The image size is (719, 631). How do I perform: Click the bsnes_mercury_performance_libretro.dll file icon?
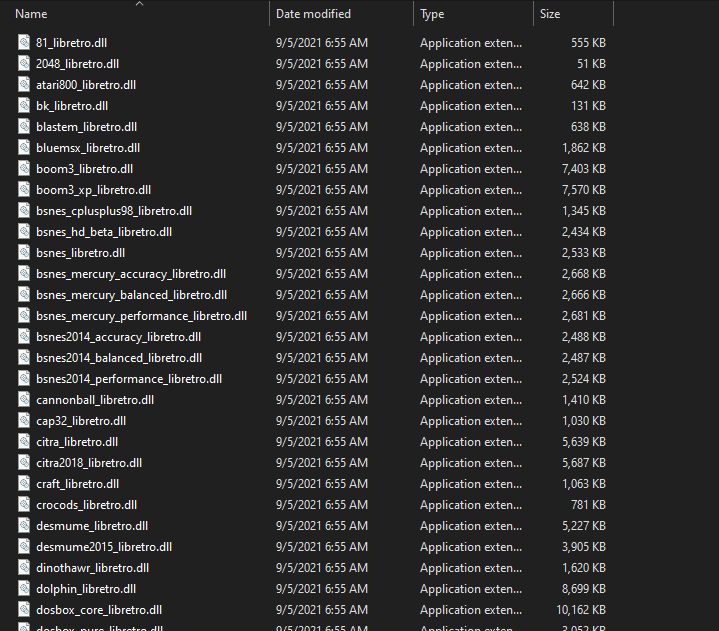(x=24, y=316)
